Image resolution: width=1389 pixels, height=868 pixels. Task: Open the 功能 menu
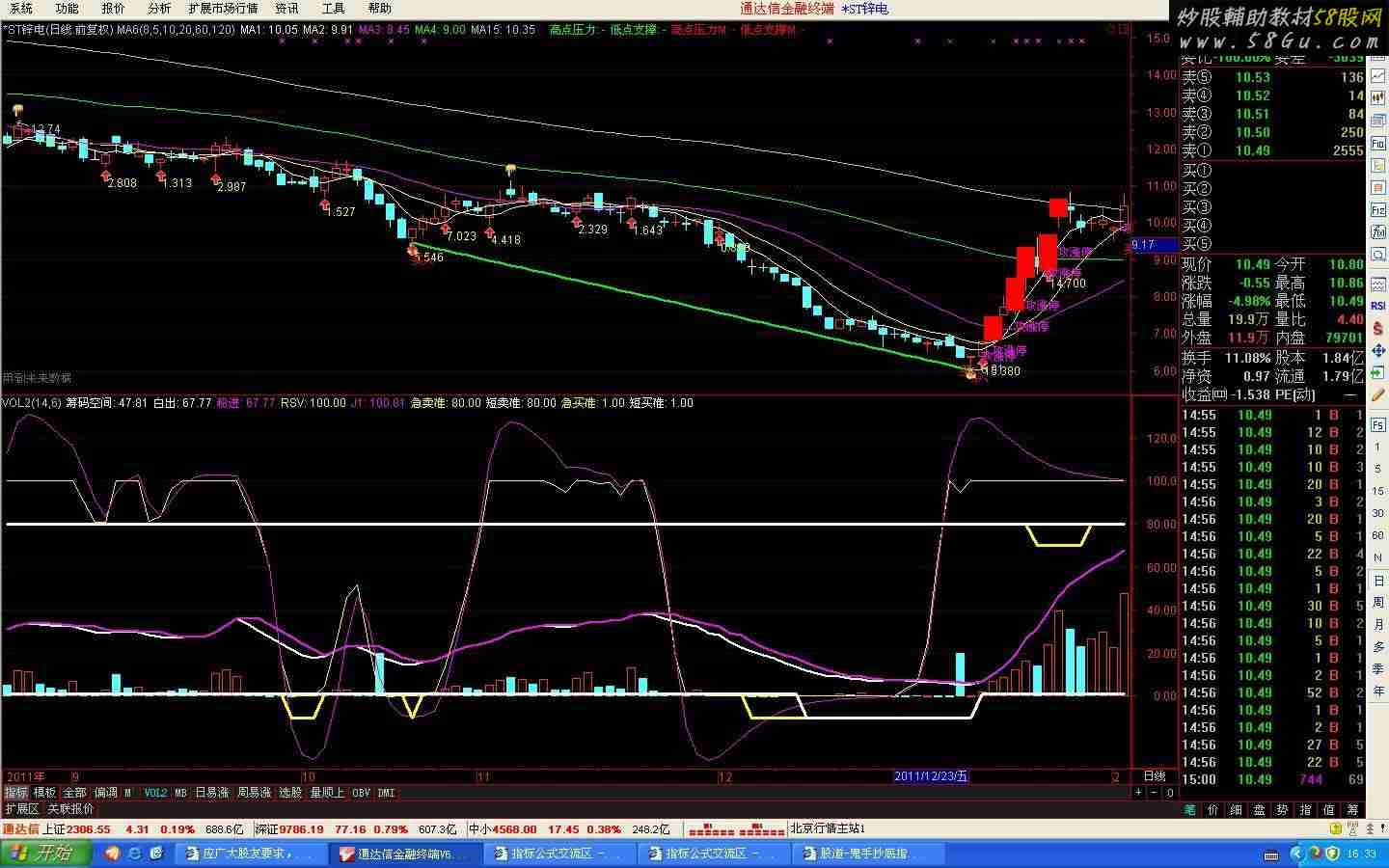67,8
